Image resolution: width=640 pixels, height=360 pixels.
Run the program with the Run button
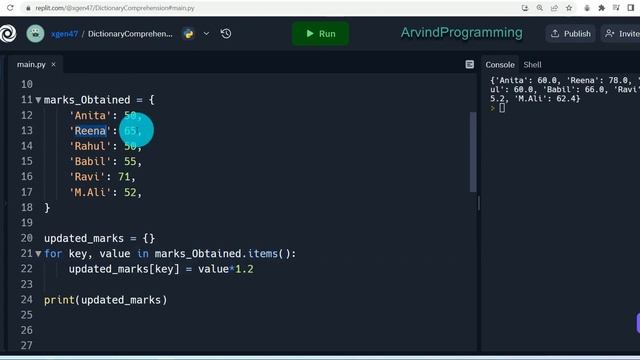click(320, 33)
